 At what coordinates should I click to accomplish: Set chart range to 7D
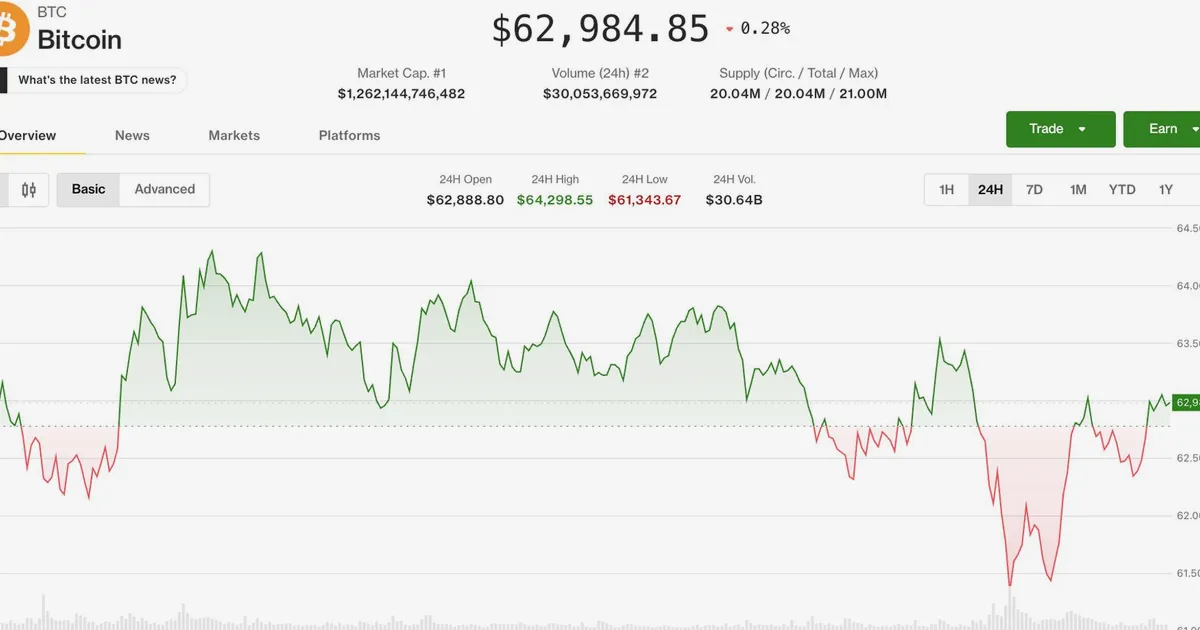(x=1034, y=189)
